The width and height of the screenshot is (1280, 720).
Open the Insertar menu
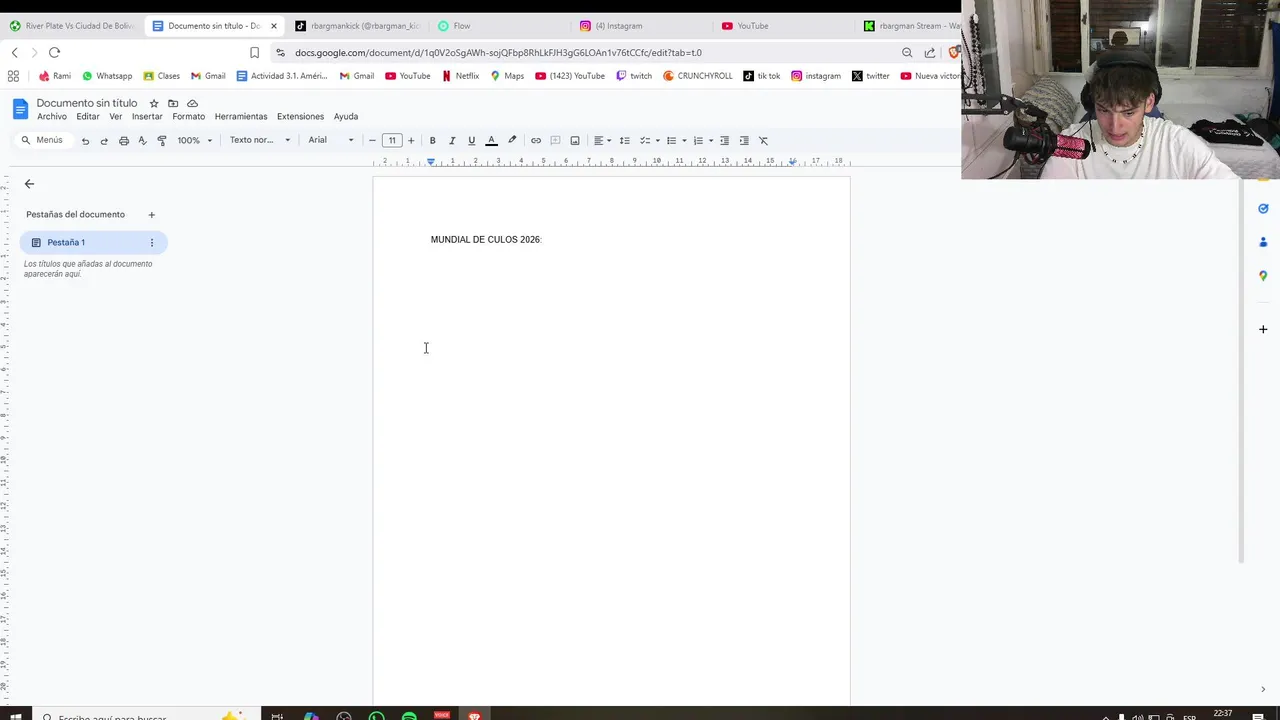[x=147, y=117]
